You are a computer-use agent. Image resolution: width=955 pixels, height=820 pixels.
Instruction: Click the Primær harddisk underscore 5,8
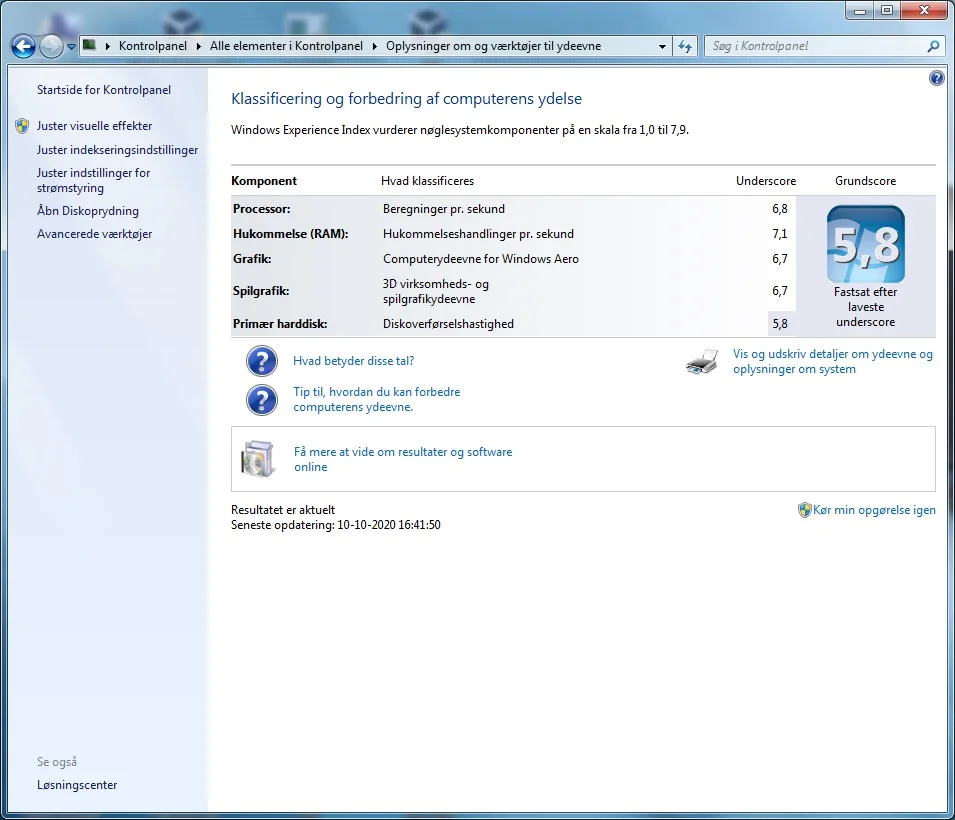tap(780, 324)
